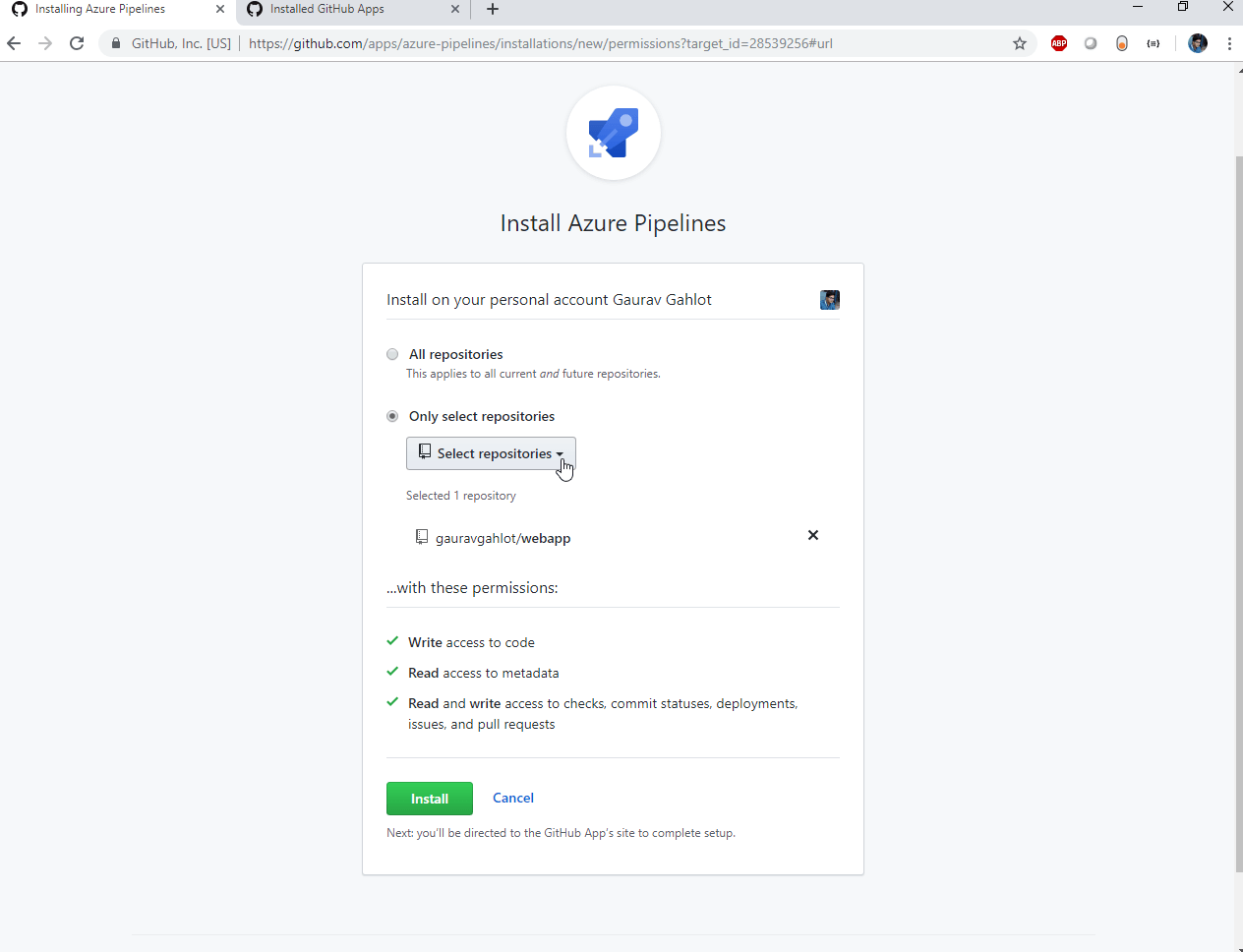
Task: Open a new tab with the plus icon
Action: (493, 9)
